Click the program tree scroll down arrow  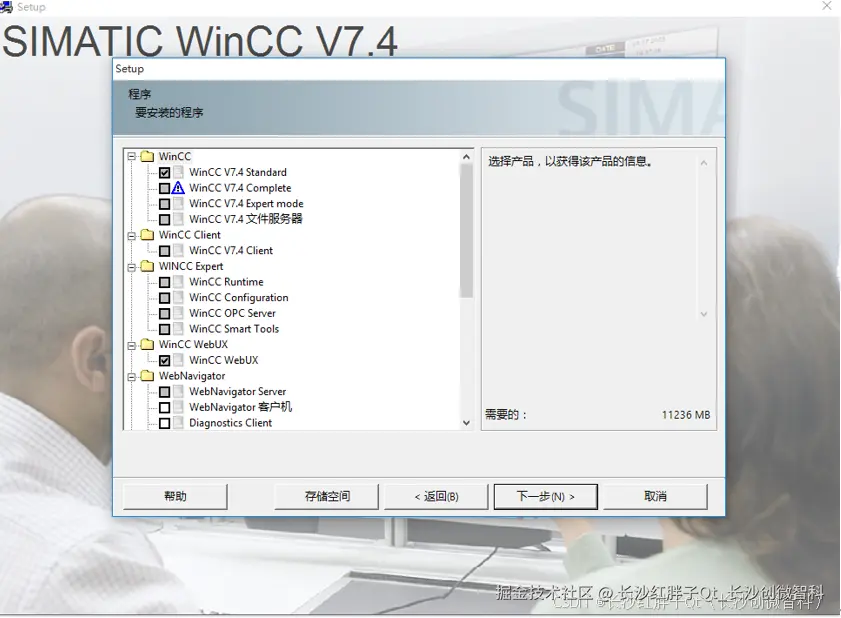[466, 423]
